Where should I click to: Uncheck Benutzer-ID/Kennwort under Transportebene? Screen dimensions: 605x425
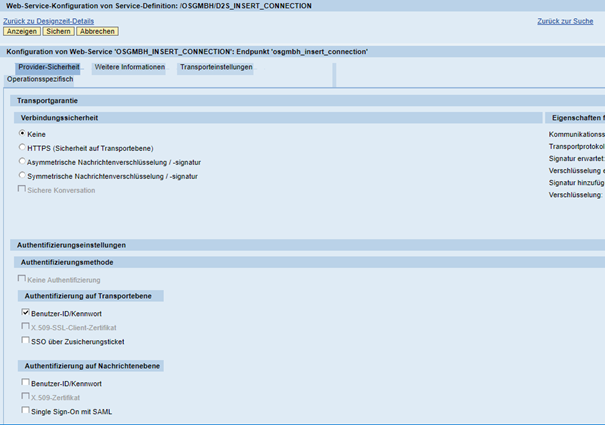tap(25, 313)
